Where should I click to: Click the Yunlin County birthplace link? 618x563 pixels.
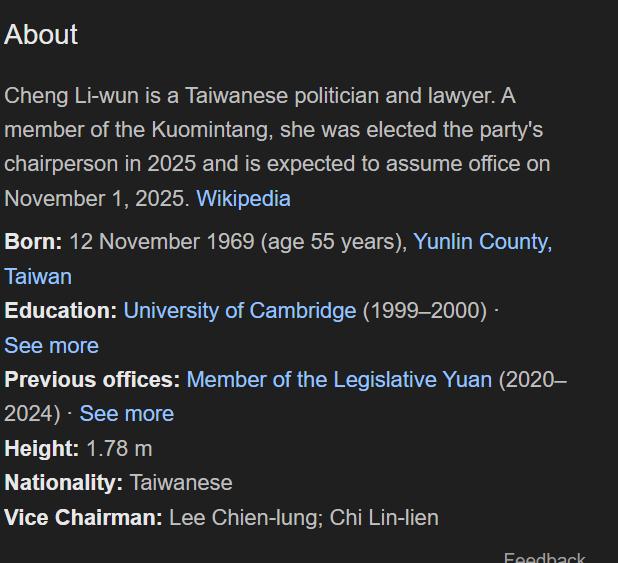point(482,242)
